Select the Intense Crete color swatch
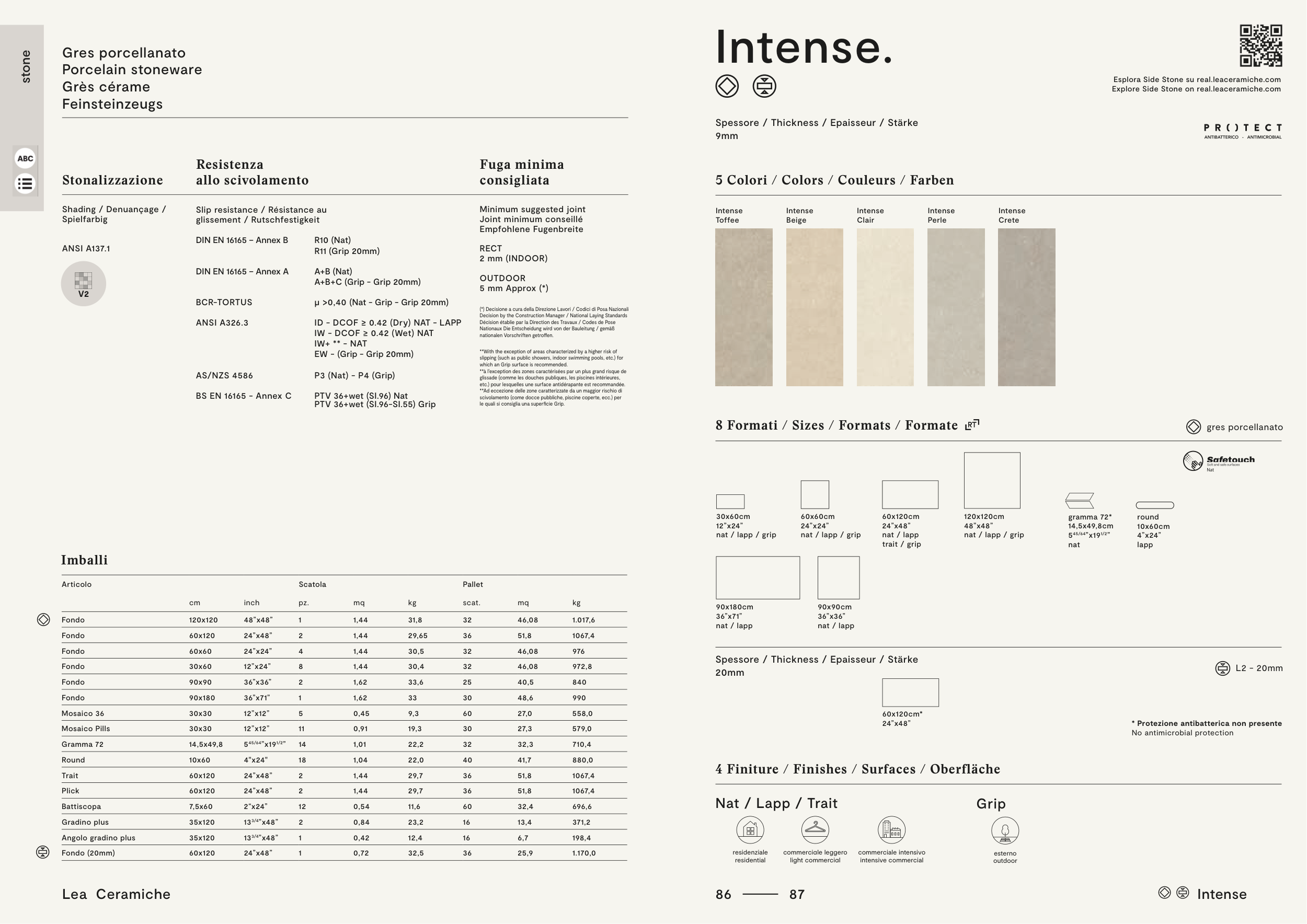This screenshot has height=924, width=1307. pos(1026,307)
